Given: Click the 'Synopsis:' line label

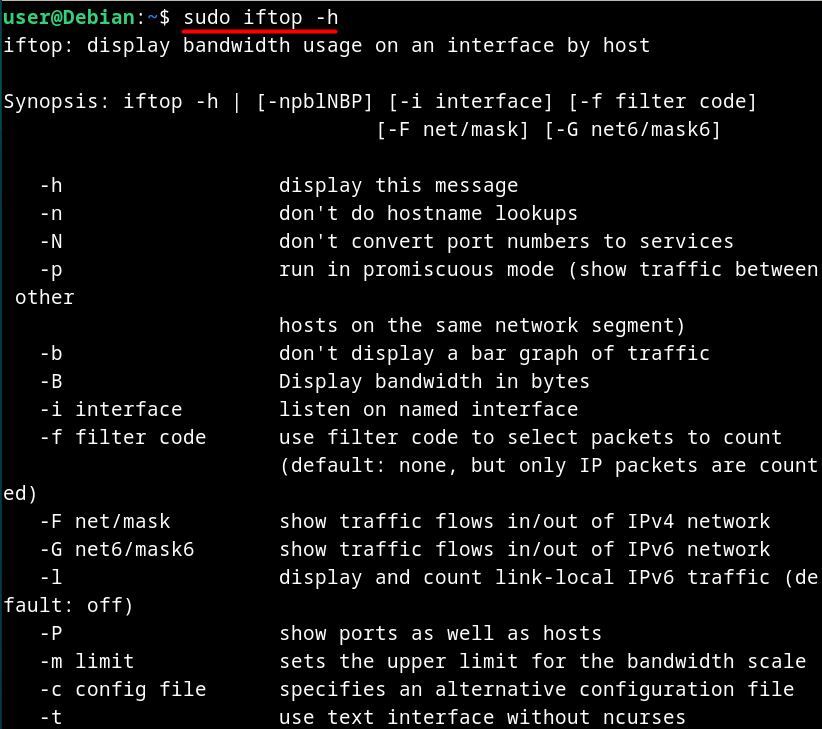Looking at the screenshot, I should point(57,102).
